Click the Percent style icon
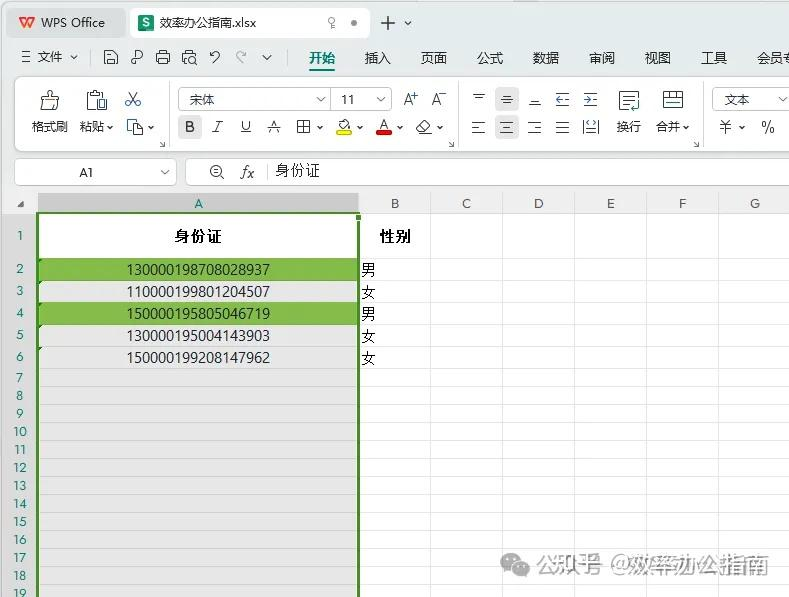Screen dimensions: 789x597 (x=768, y=127)
